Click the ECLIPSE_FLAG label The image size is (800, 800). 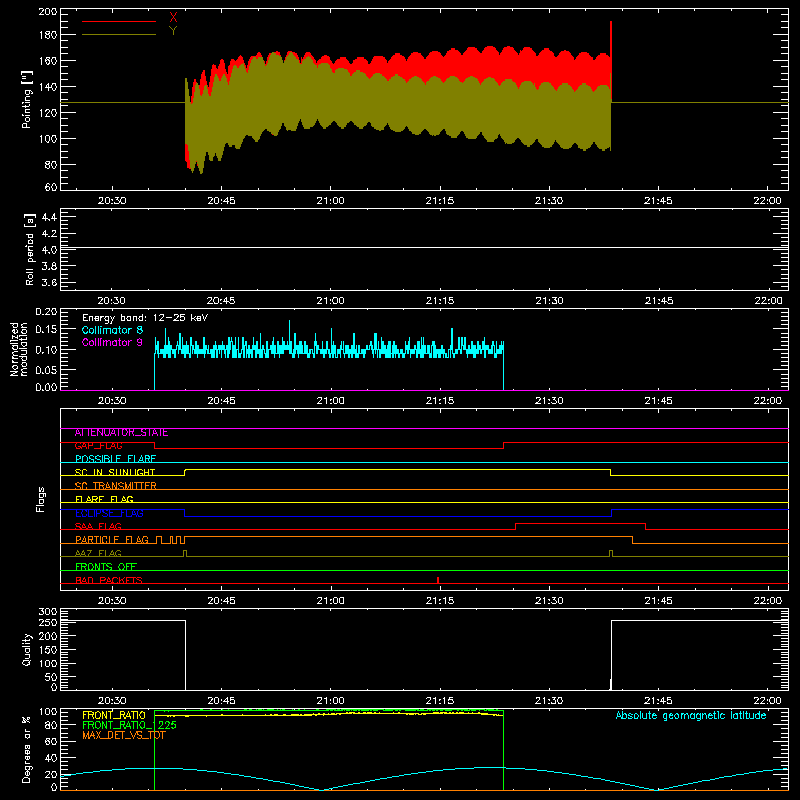pyautogui.click(x=109, y=513)
